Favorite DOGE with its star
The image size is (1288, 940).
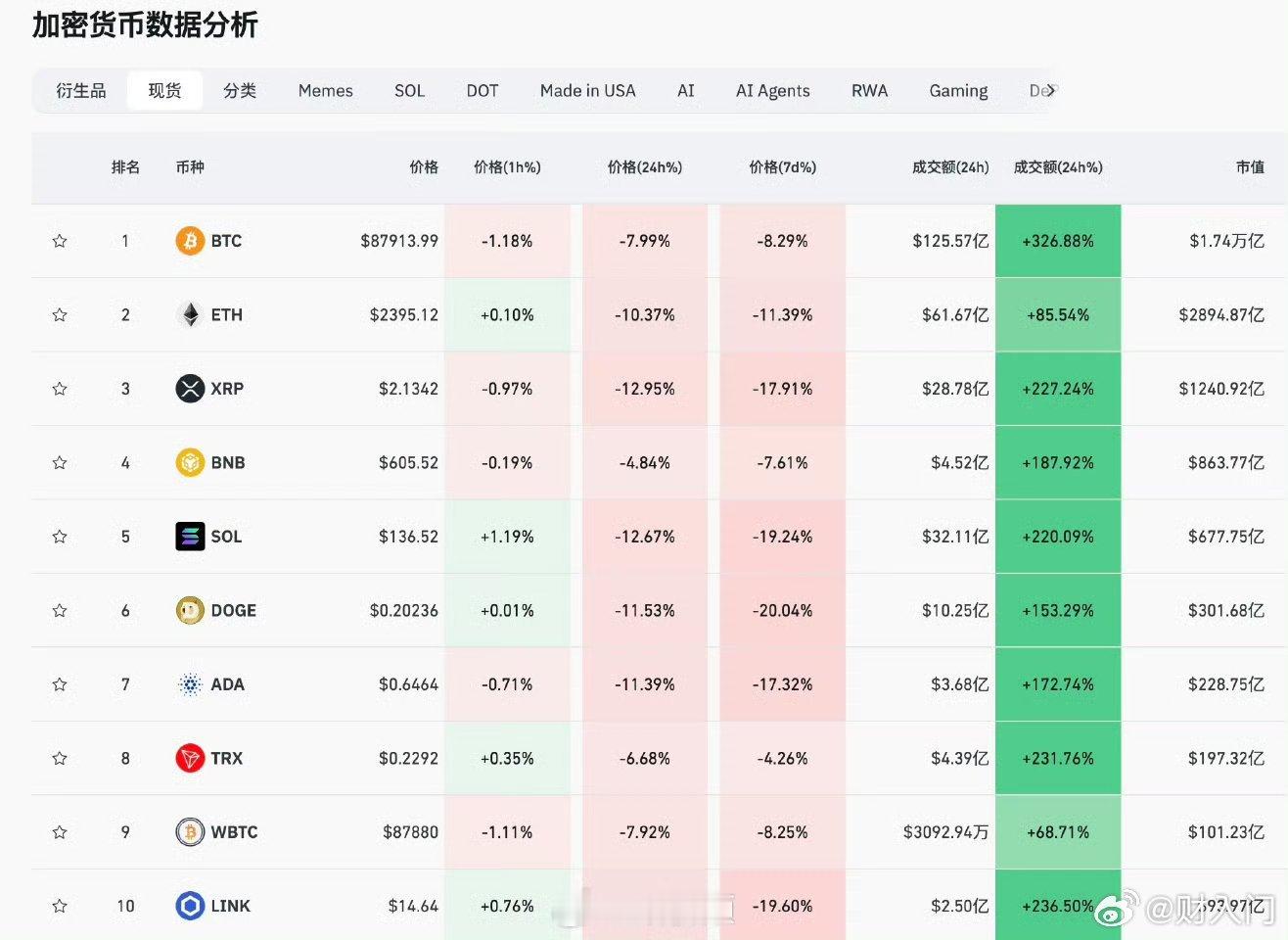[x=60, y=610]
